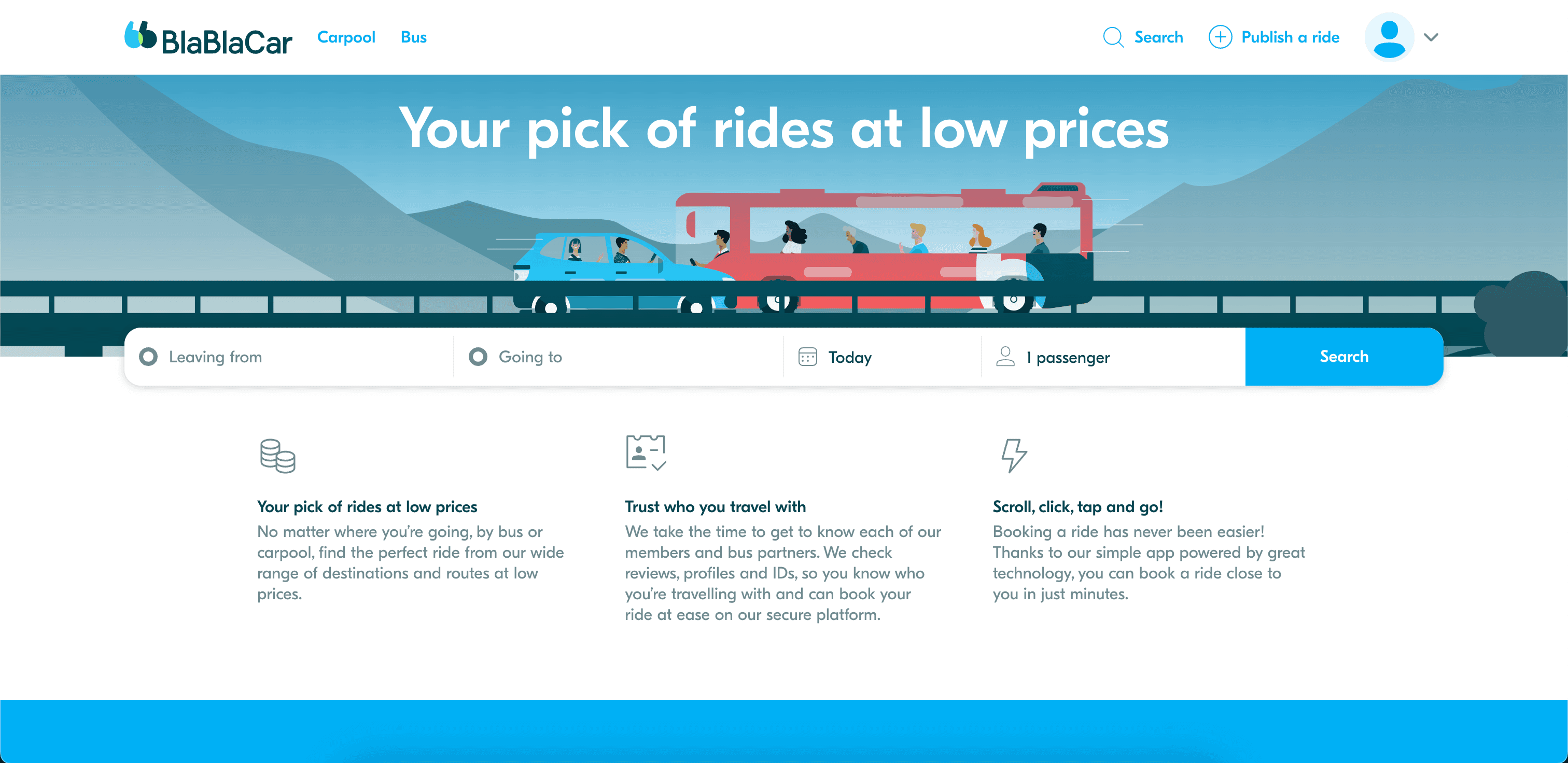Open the Today date picker
The height and width of the screenshot is (763, 1568).
850,357
